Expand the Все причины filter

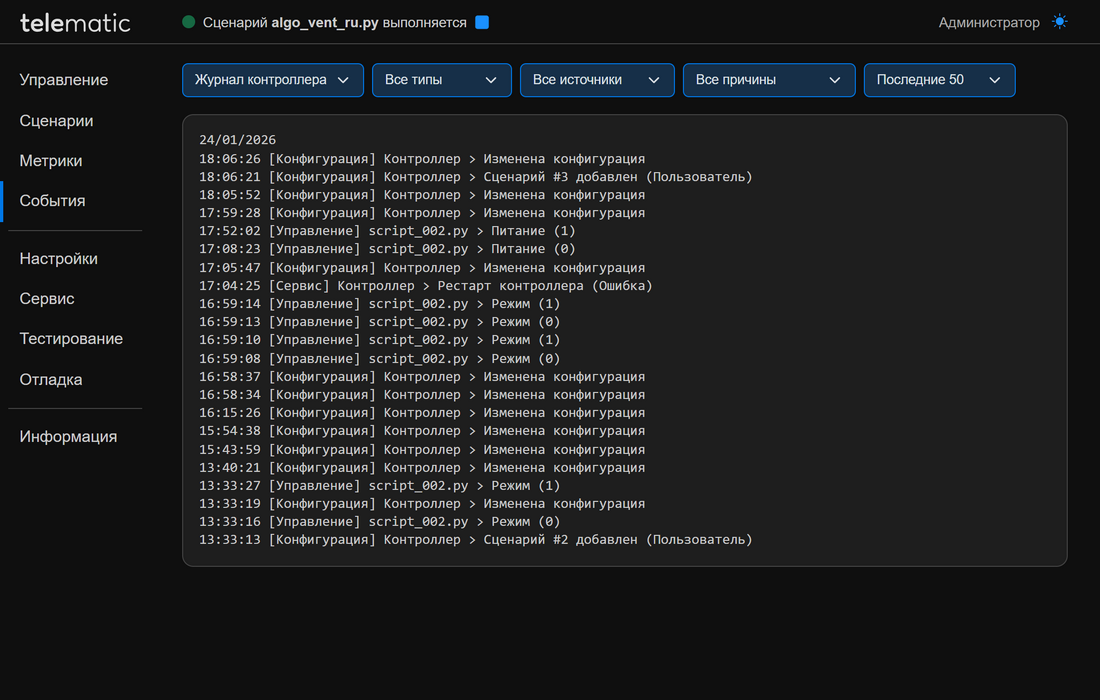click(x=768, y=80)
